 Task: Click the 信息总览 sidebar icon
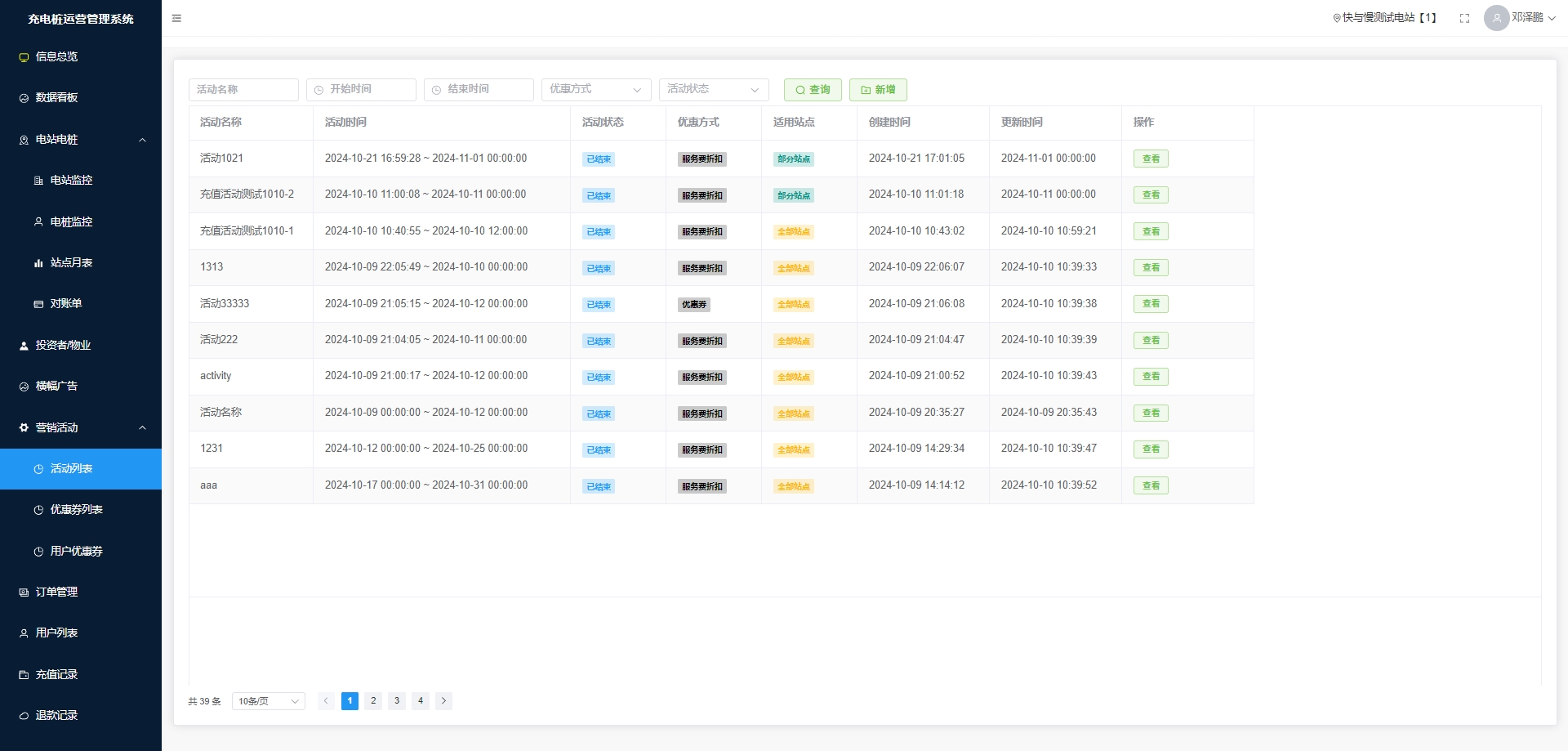pos(24,57)
